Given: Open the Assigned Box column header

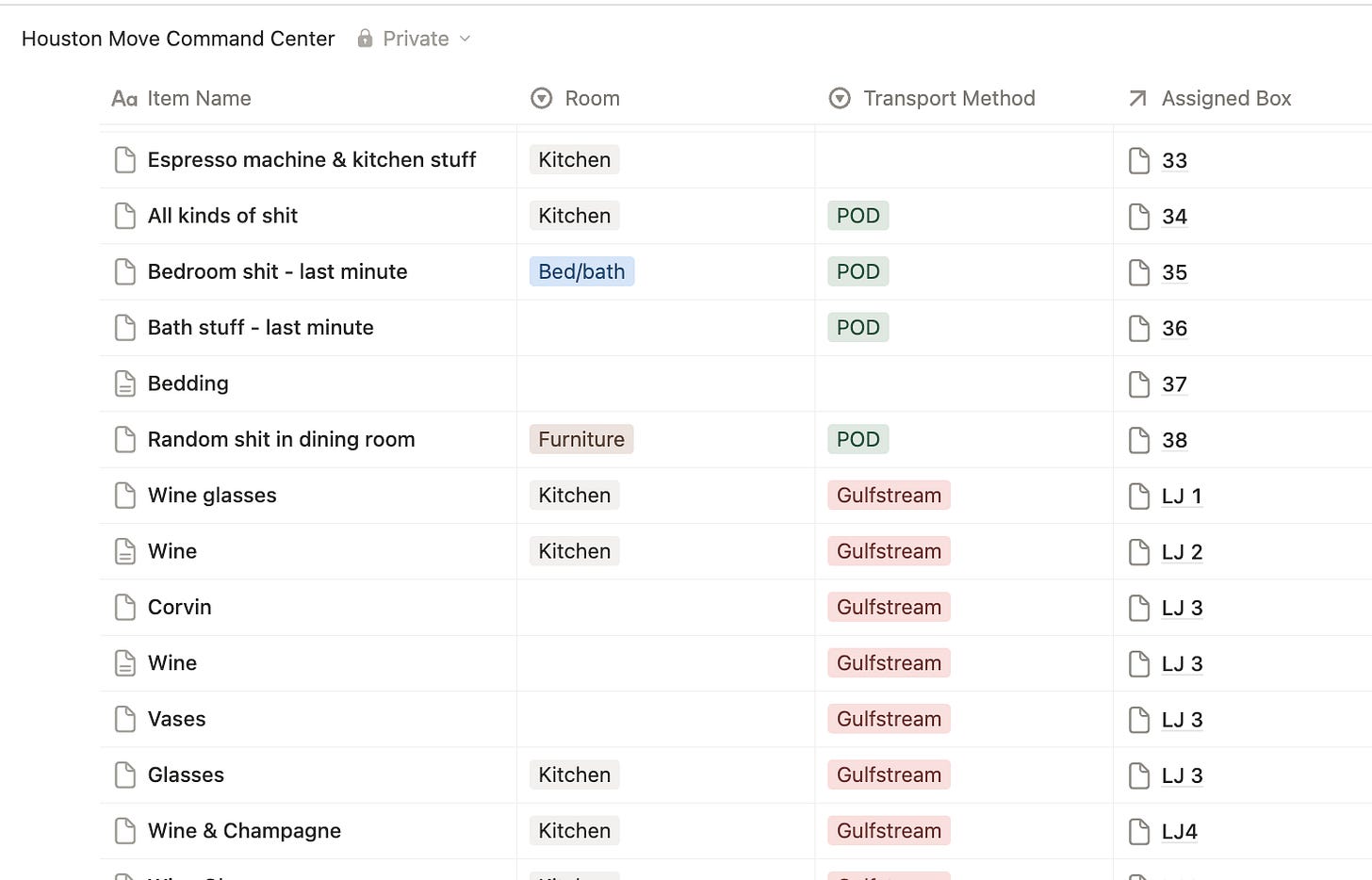Looking at the screenshot, I should pos(1225,98).
